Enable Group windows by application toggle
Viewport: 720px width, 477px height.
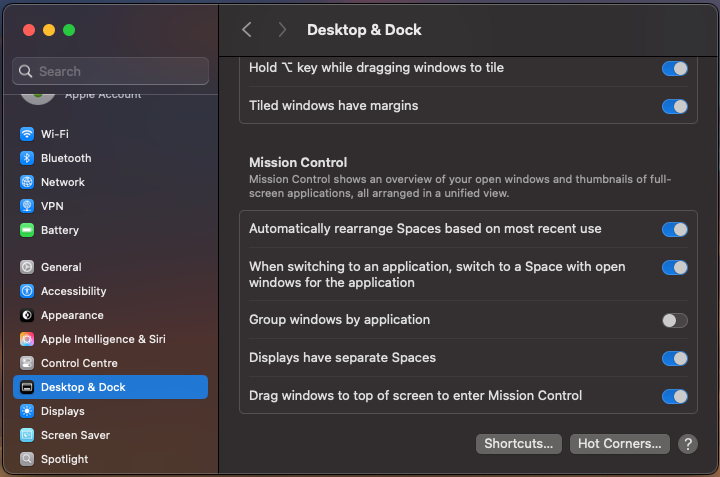(675, 320)
